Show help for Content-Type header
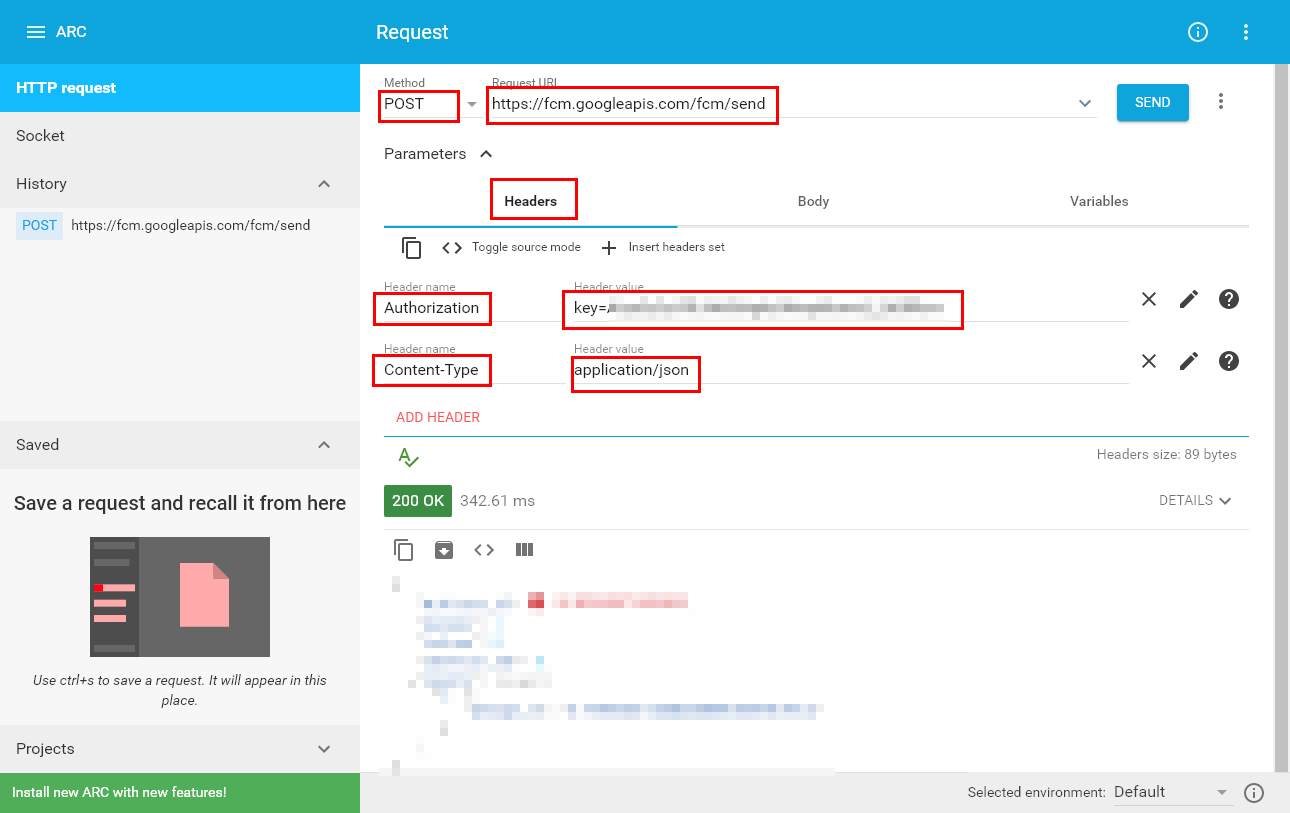This screenshot has width=1290, height=813. tap(1229, 361)
